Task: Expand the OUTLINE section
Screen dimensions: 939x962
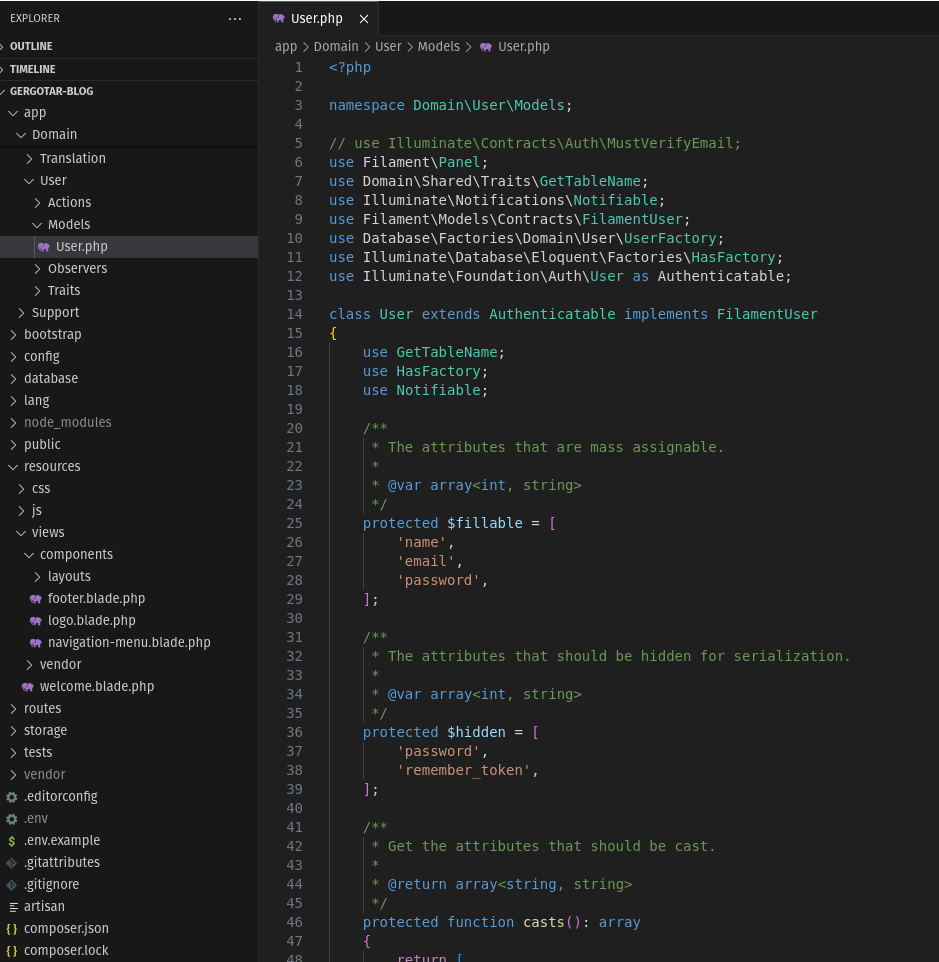Action: pos(31,46)
